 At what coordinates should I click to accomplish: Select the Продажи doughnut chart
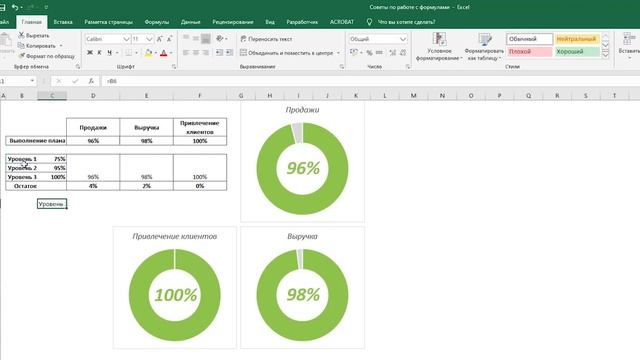(302, 162)
